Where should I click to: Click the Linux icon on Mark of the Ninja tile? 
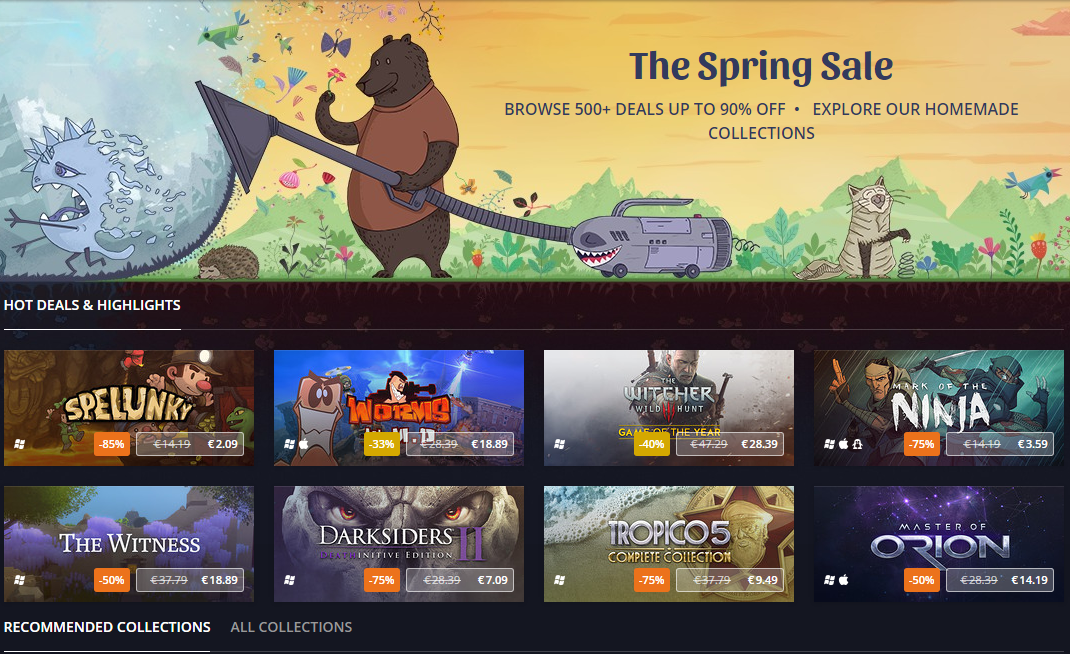pos(858,444)
